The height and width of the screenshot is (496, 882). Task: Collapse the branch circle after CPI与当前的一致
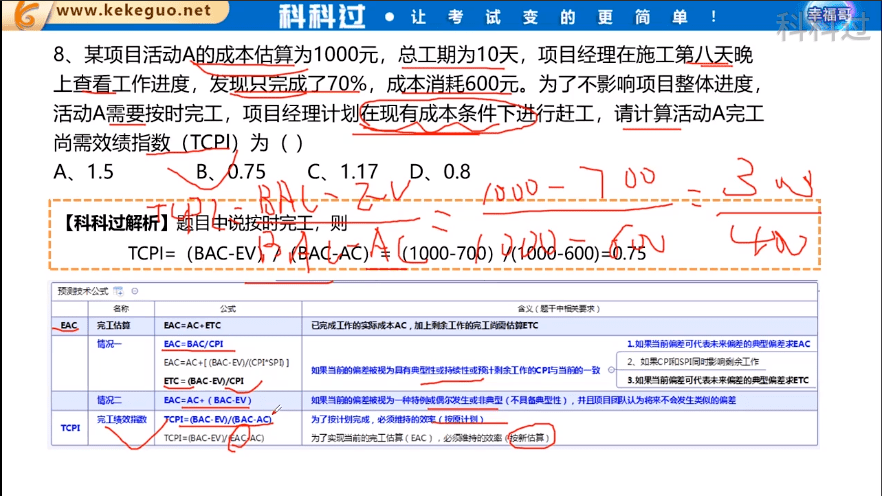[611, 369]
